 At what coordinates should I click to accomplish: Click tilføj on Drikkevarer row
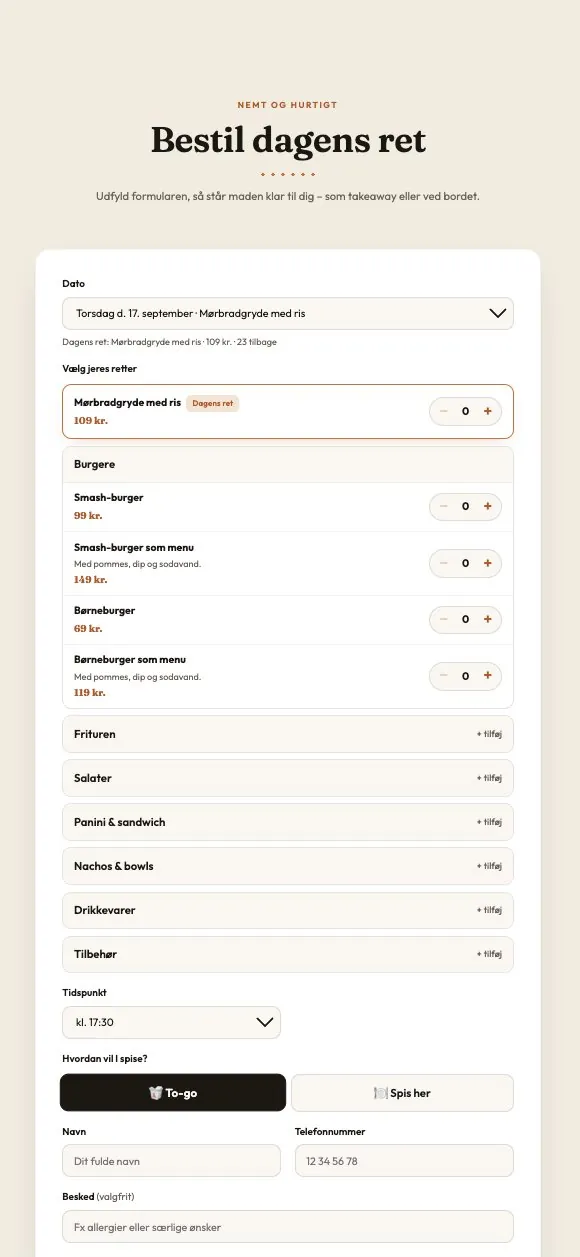click(x=489, y=910)
